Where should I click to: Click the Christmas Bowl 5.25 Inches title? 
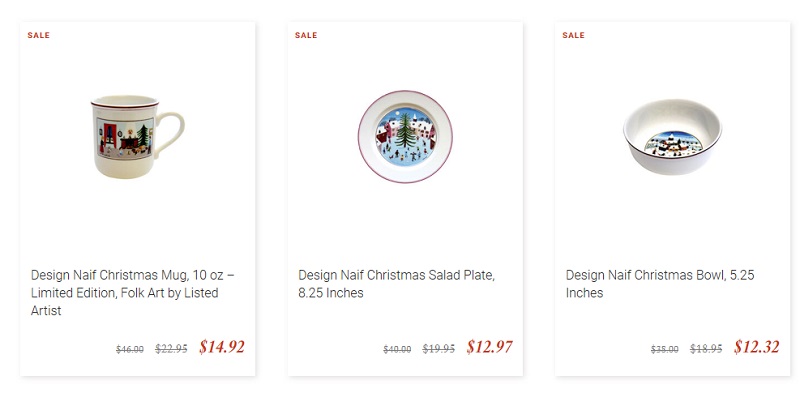coord(660,284)
